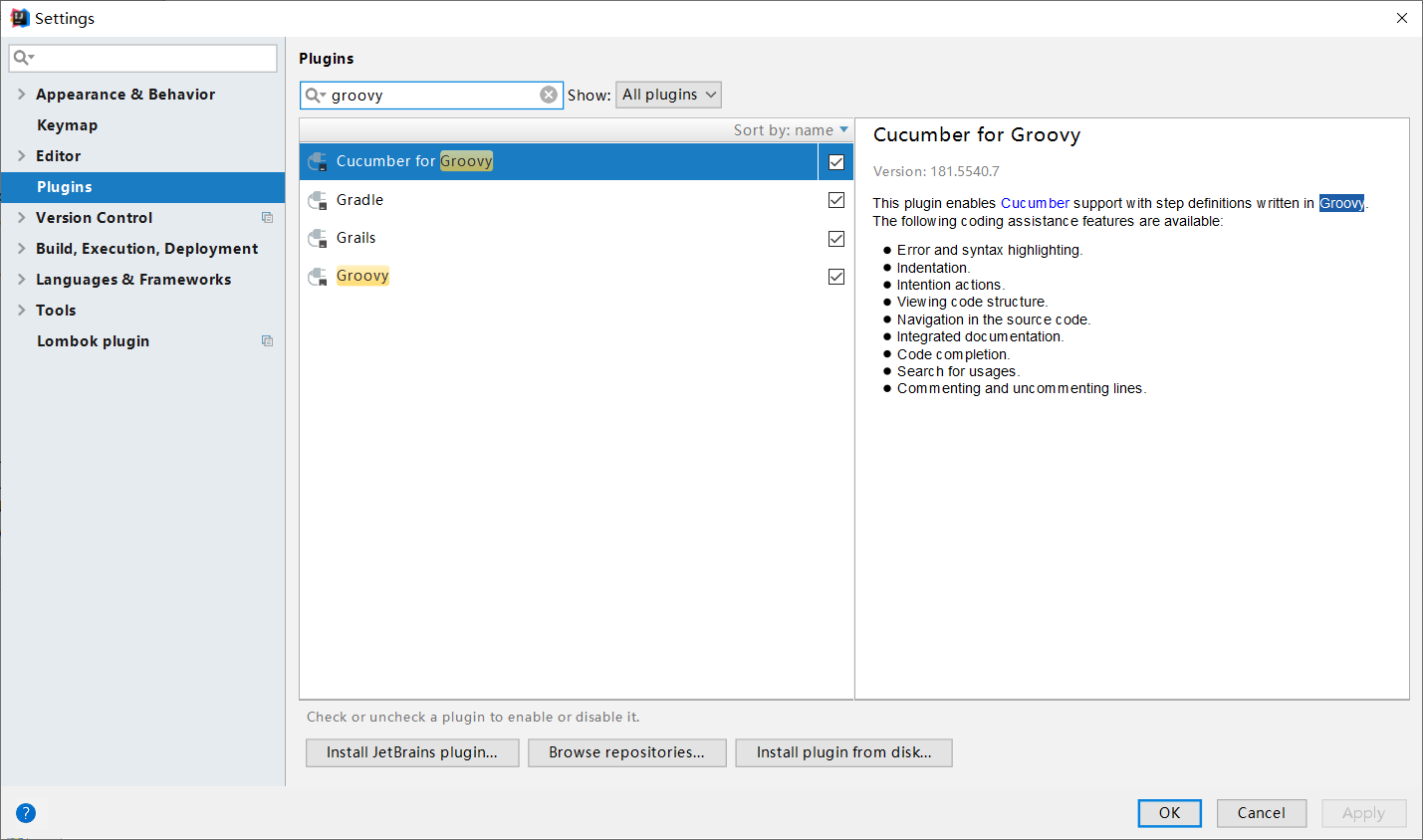Click the Apply button
This screenshot has width=1423, height=840.
1363,813
